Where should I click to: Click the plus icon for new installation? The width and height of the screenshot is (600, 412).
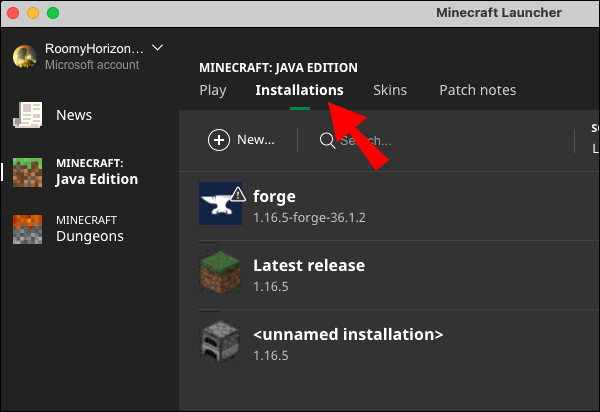pos(218,140)
